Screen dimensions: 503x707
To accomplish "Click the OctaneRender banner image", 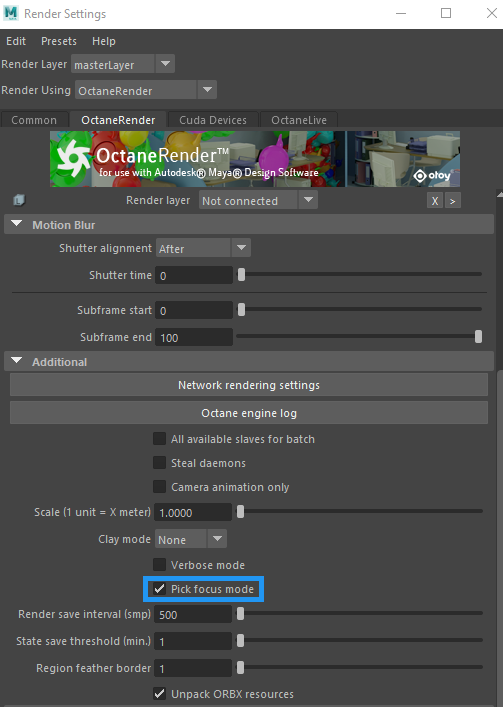I will [x=255, y=159].
